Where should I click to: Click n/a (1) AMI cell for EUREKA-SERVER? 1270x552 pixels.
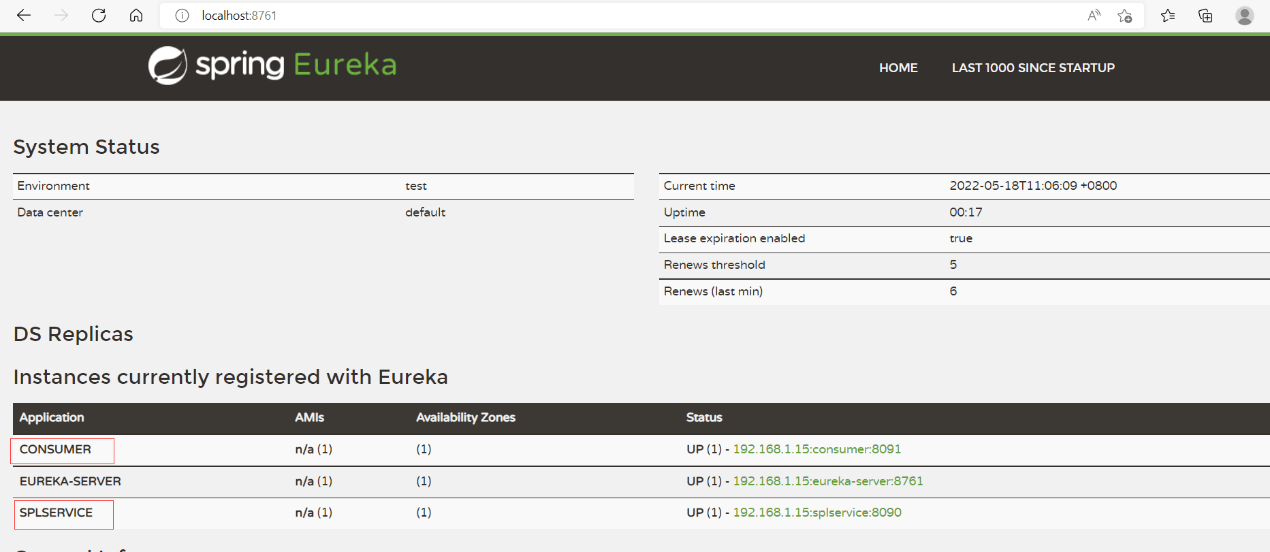[314, 481]
